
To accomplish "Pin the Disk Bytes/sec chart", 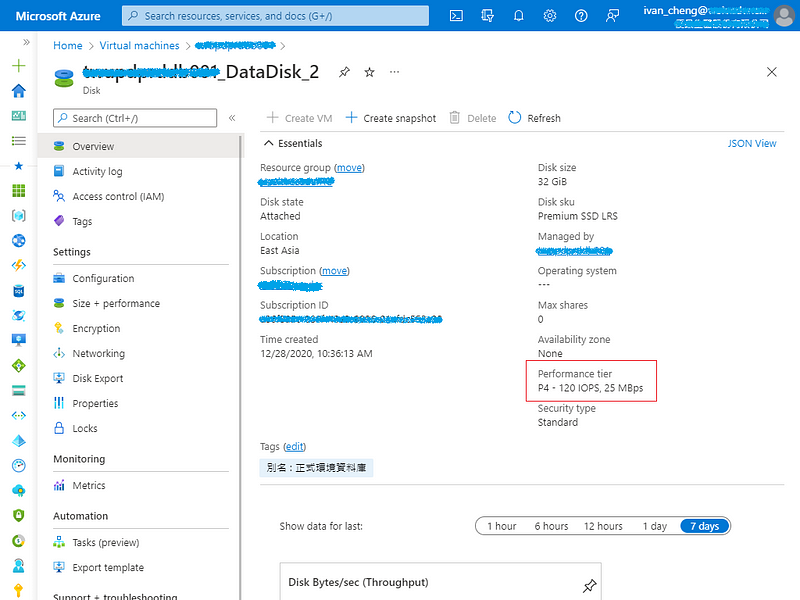I will coord(589,586).
